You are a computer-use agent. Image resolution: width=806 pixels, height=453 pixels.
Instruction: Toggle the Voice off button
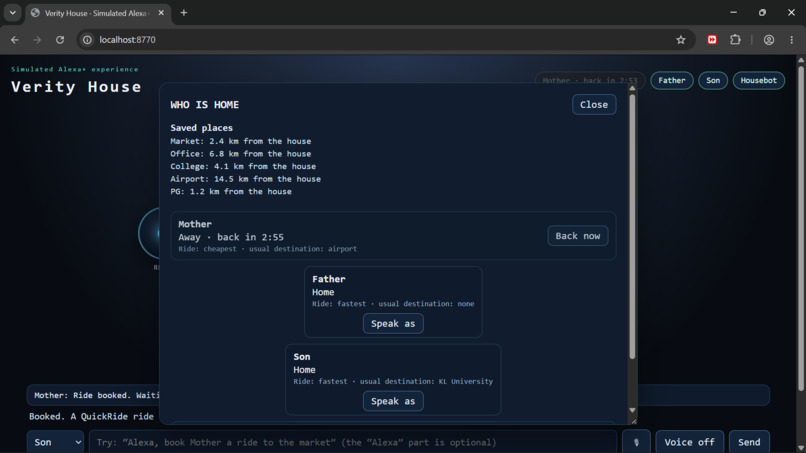pos(689,442)
